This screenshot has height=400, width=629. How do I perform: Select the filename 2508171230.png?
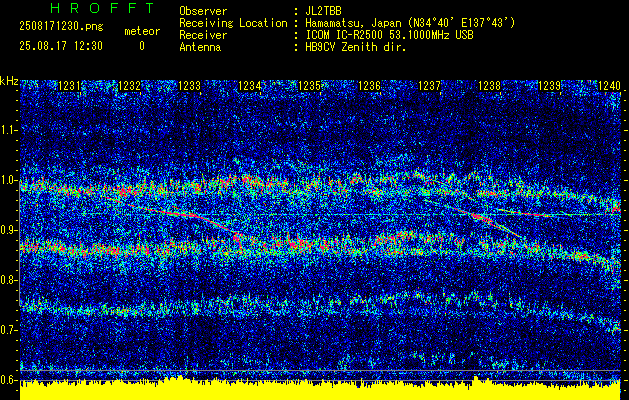point(61,27)
